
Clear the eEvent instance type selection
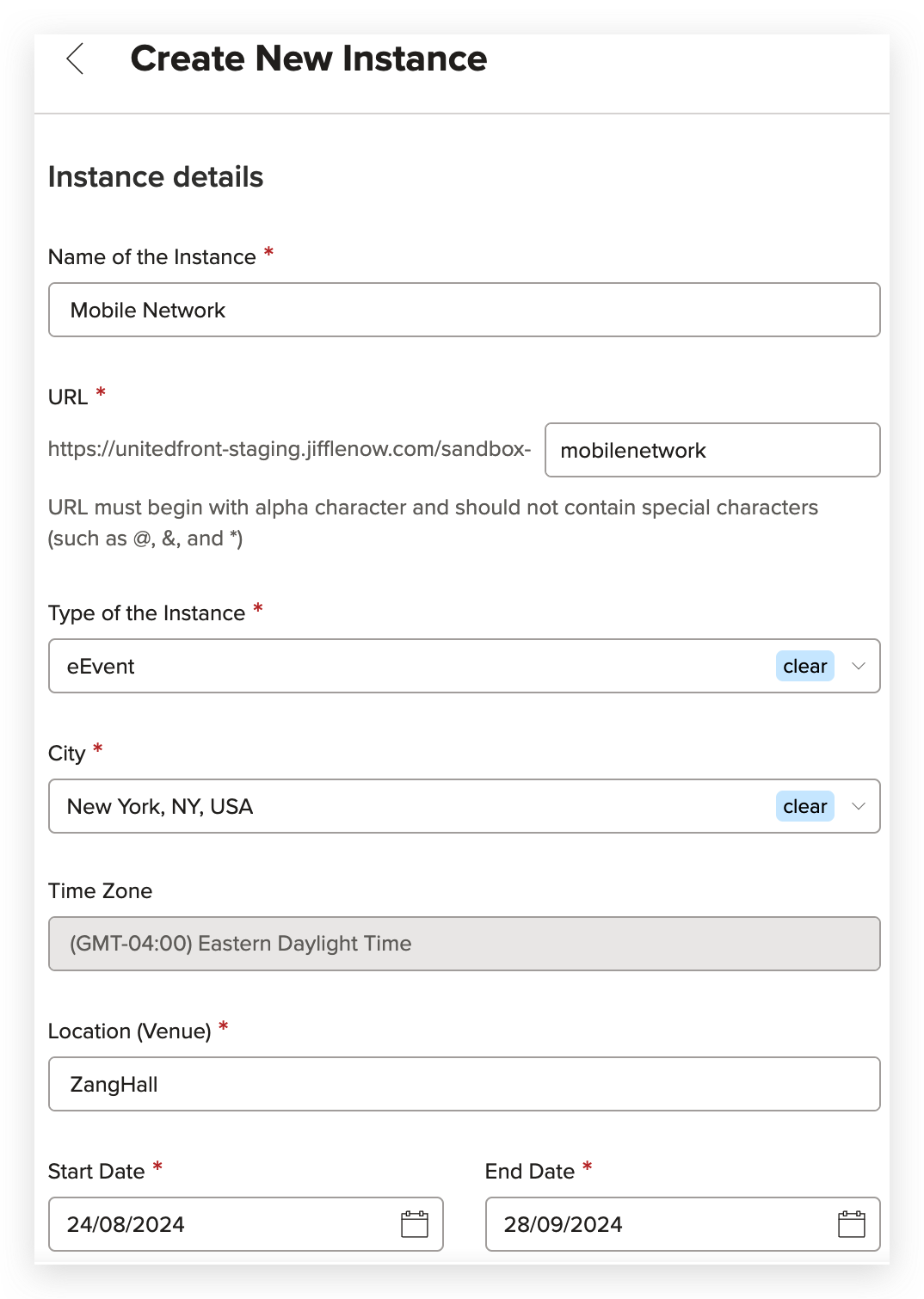(x=804, y=666)
